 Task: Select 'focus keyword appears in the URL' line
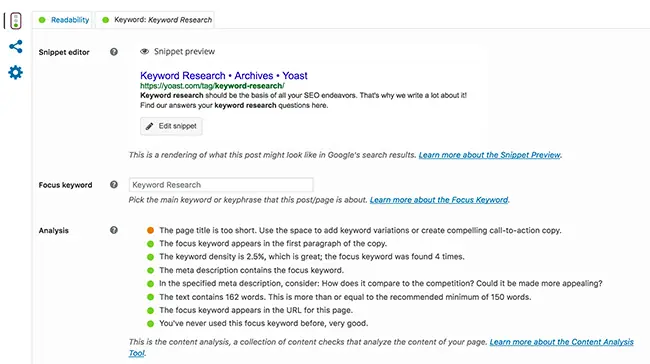(256, 310)
